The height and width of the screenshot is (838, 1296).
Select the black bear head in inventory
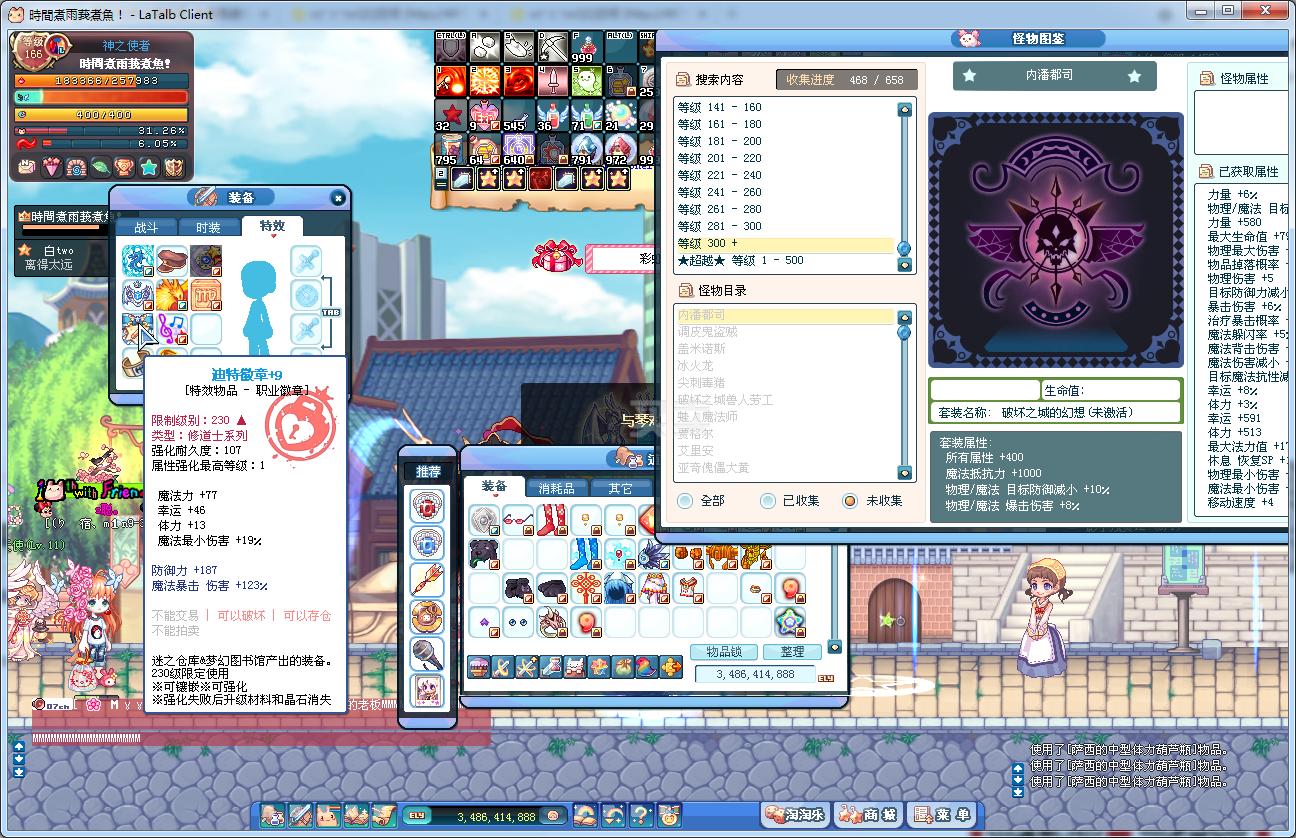(x=484, y=555)
